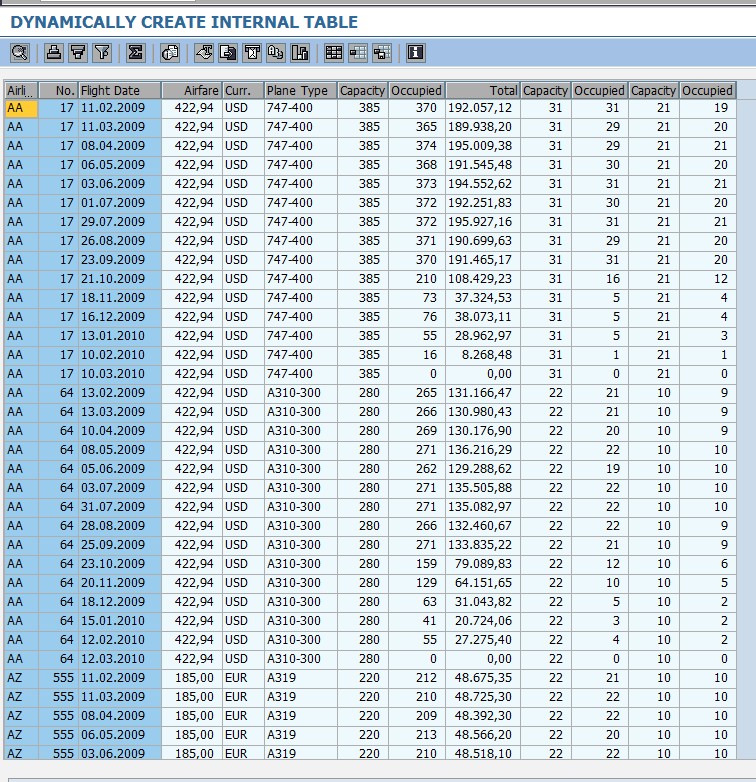Click occupied value 159
Image resolution: width=756 pixels, height=782 pixels.
pyautogui.click(x=416, y=564)
